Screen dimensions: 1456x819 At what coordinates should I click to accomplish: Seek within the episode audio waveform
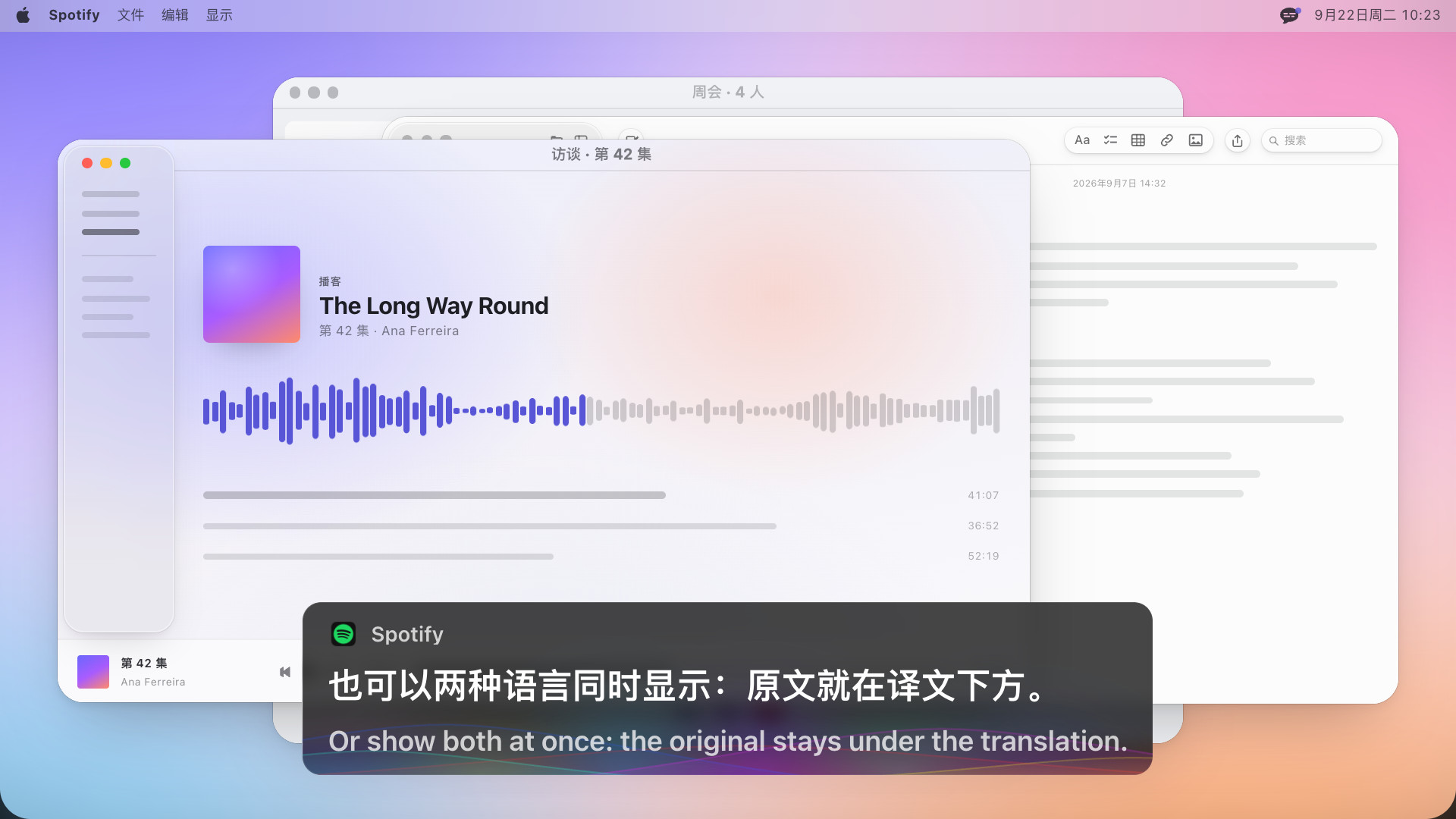click(601, 411)
